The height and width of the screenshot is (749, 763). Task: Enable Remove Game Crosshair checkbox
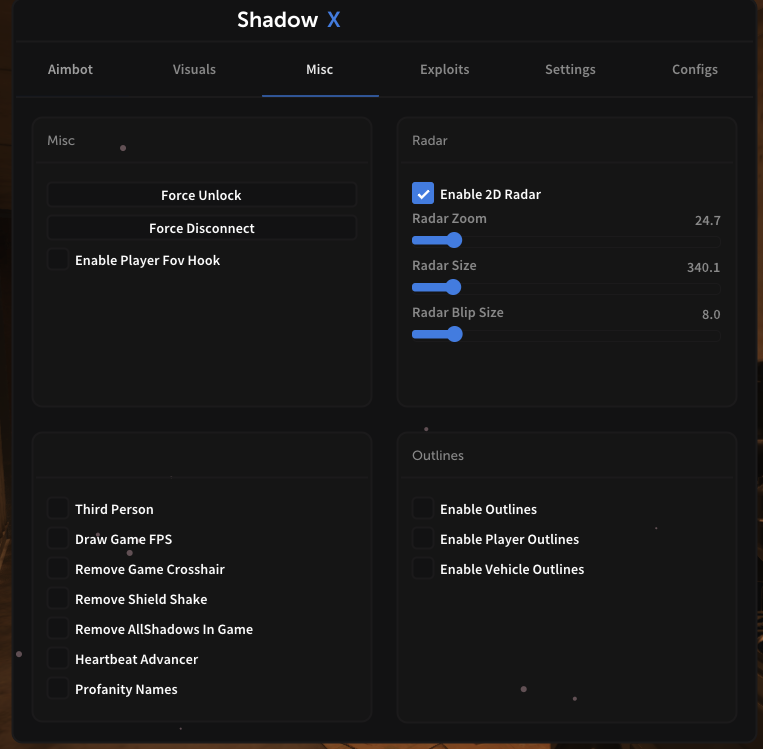coord(58,569)
